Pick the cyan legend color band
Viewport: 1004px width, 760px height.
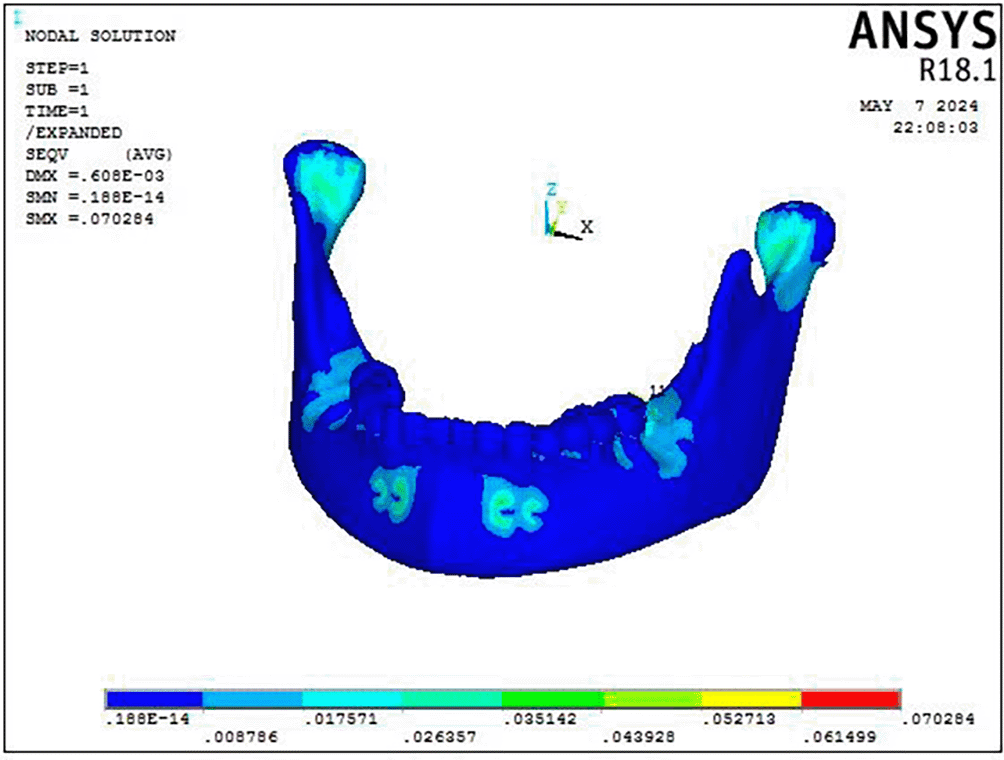click(352, 699)
